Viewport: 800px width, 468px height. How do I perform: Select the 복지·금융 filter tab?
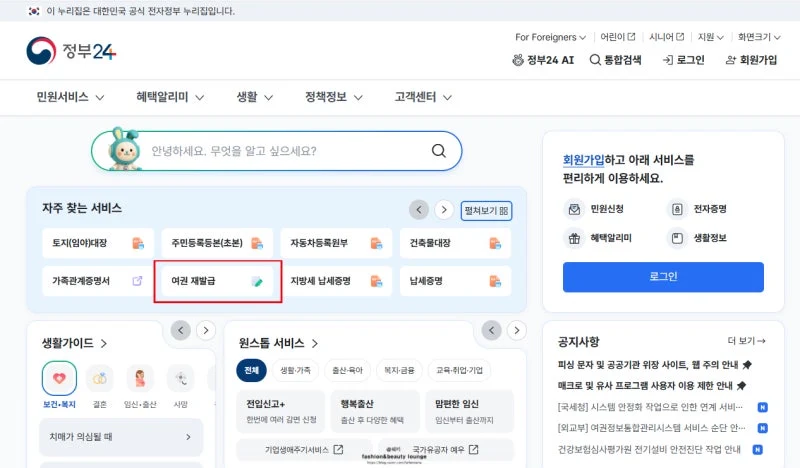point(399,371)
